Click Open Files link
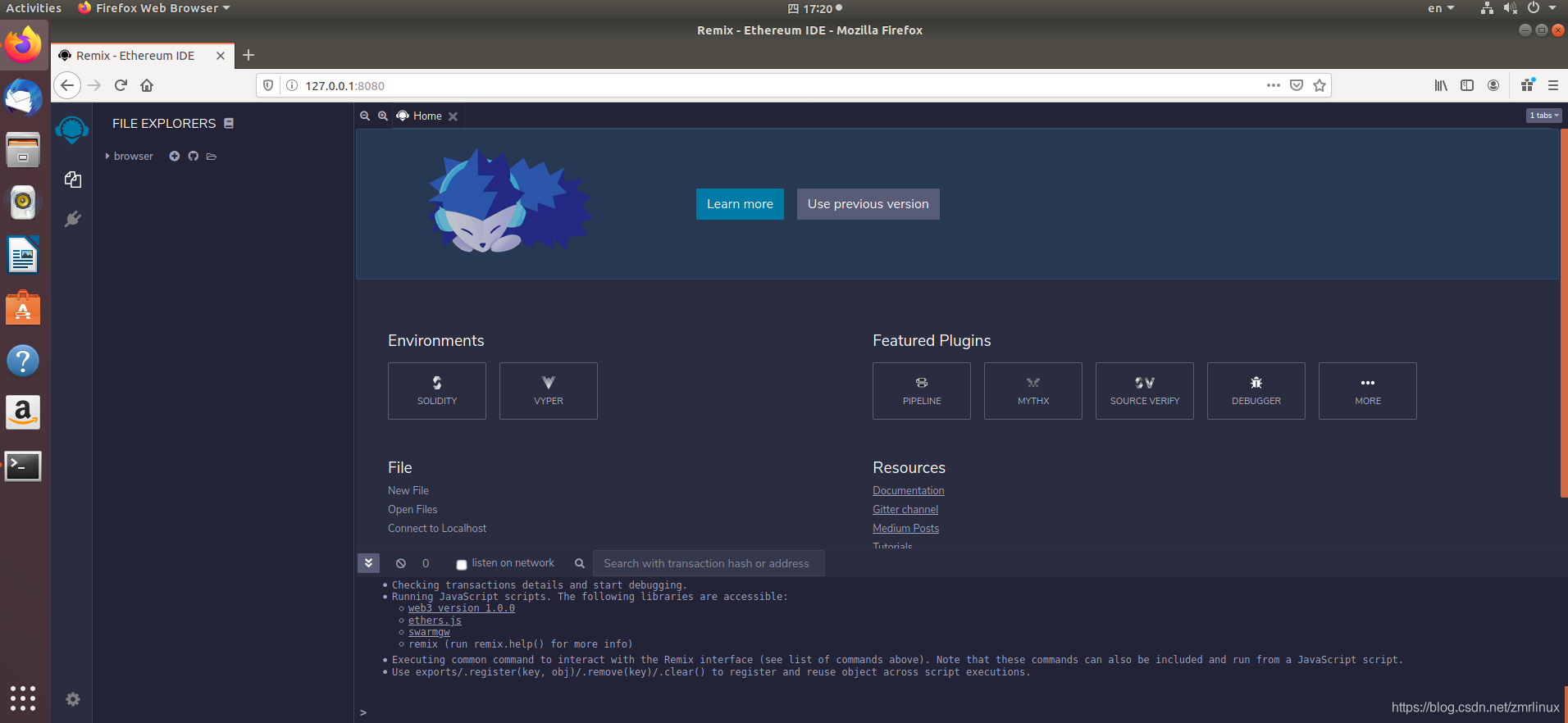This screenshot has width=1568, height=723. tap(413, 509)
